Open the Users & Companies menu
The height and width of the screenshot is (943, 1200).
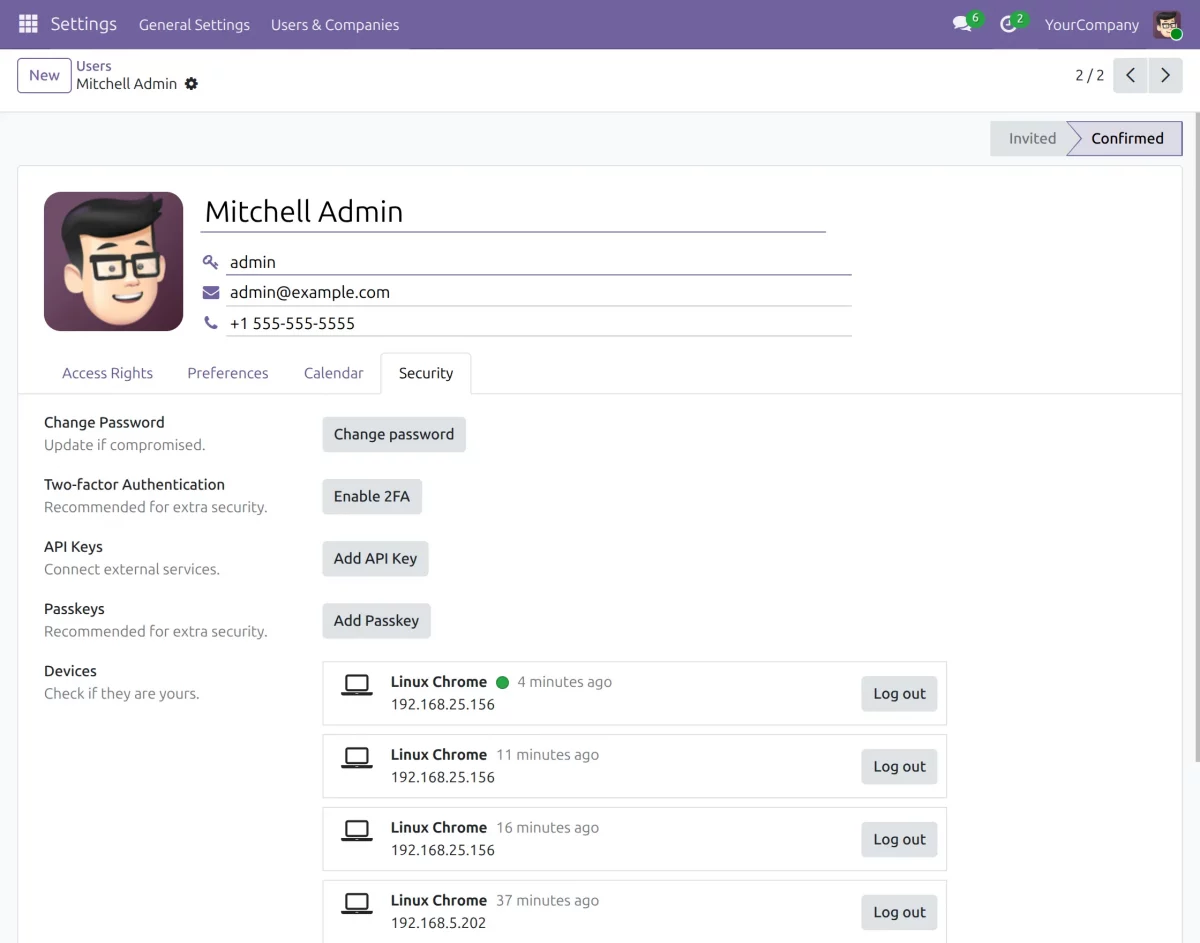coord(335,24)
